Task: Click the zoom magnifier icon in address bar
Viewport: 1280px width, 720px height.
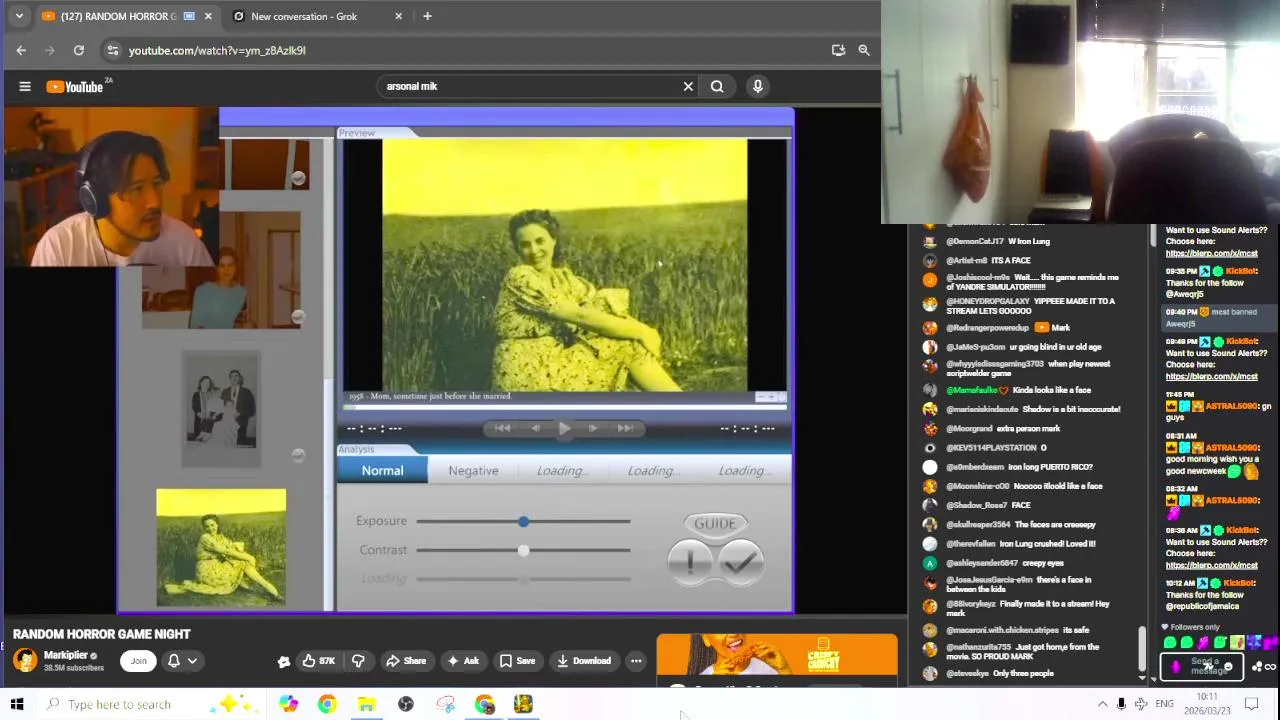Action: 864,50
